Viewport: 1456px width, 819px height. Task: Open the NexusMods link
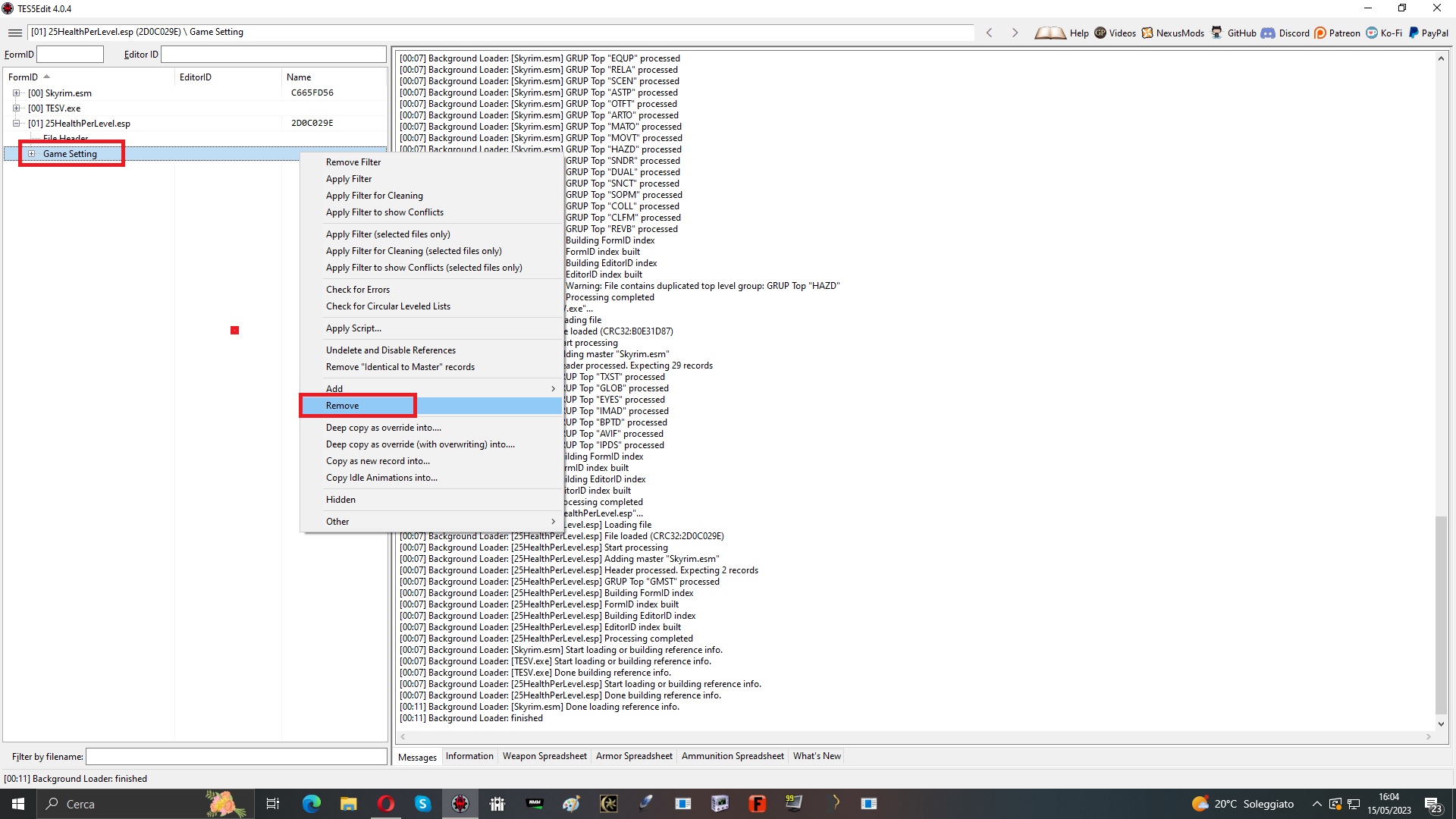pos(1172,33)
